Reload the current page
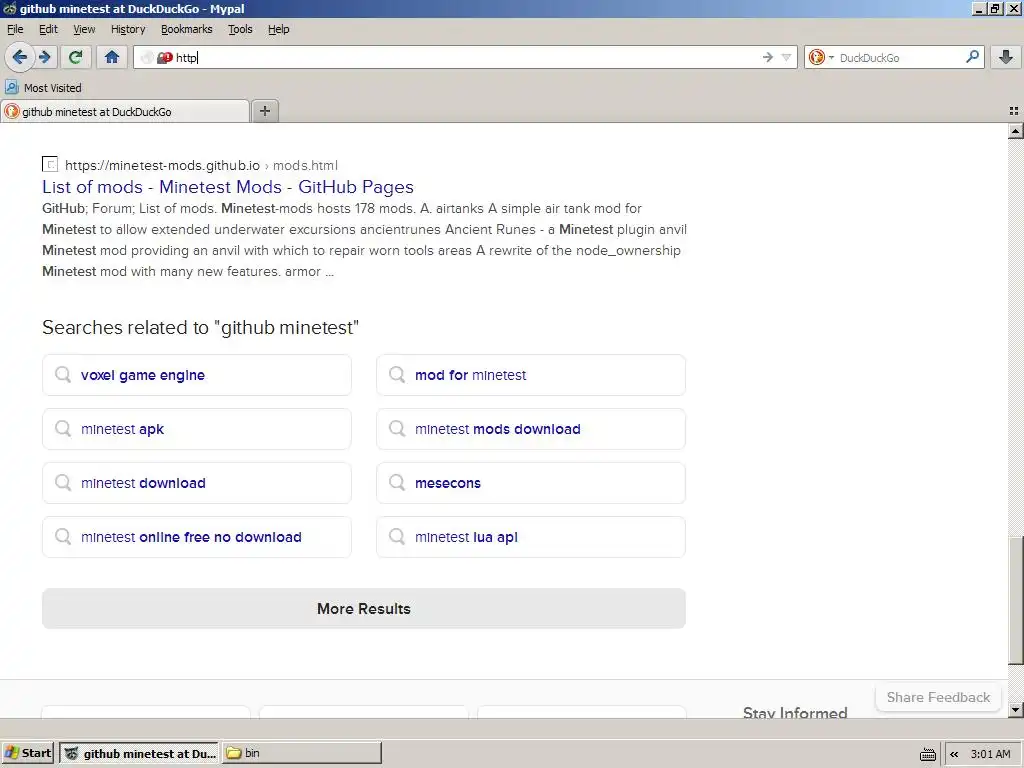The height and width of the screenshot is (768, 1024). (x=75, y=57)
